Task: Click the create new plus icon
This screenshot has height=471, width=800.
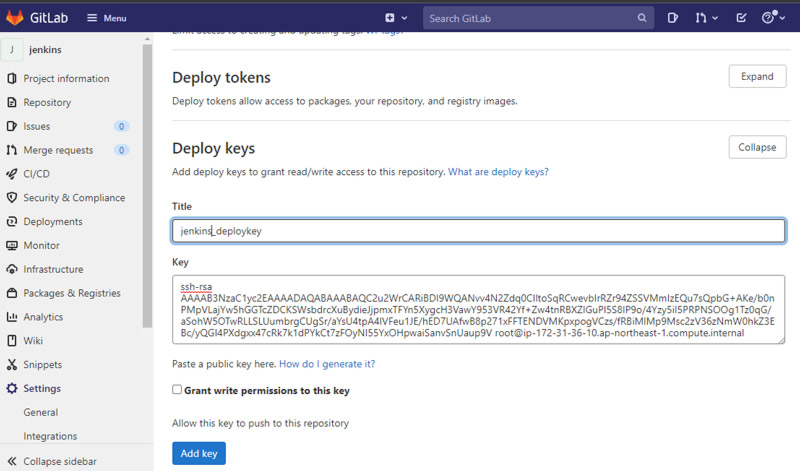Action: [x=390, y=18]
